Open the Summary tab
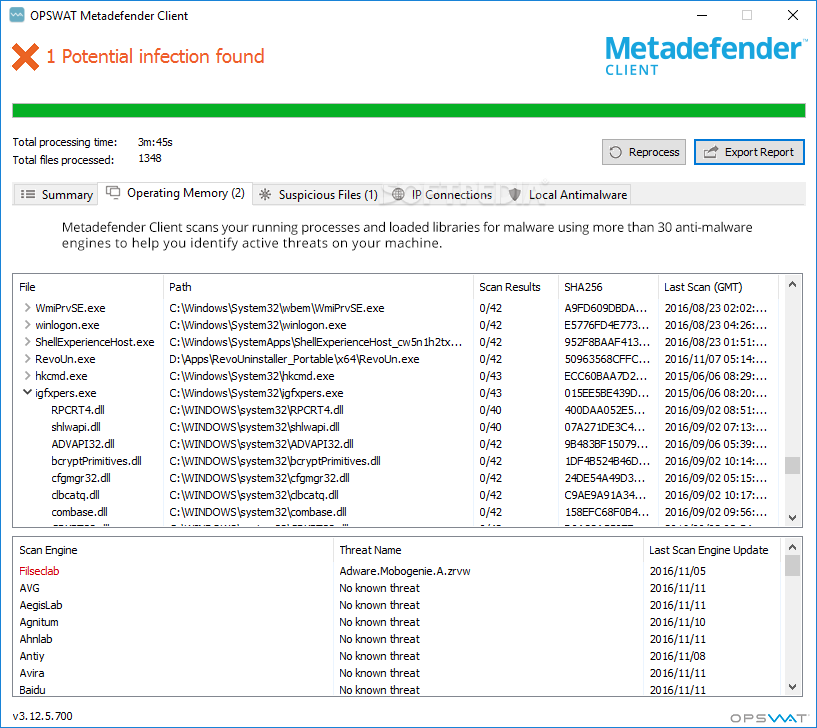 56,194
